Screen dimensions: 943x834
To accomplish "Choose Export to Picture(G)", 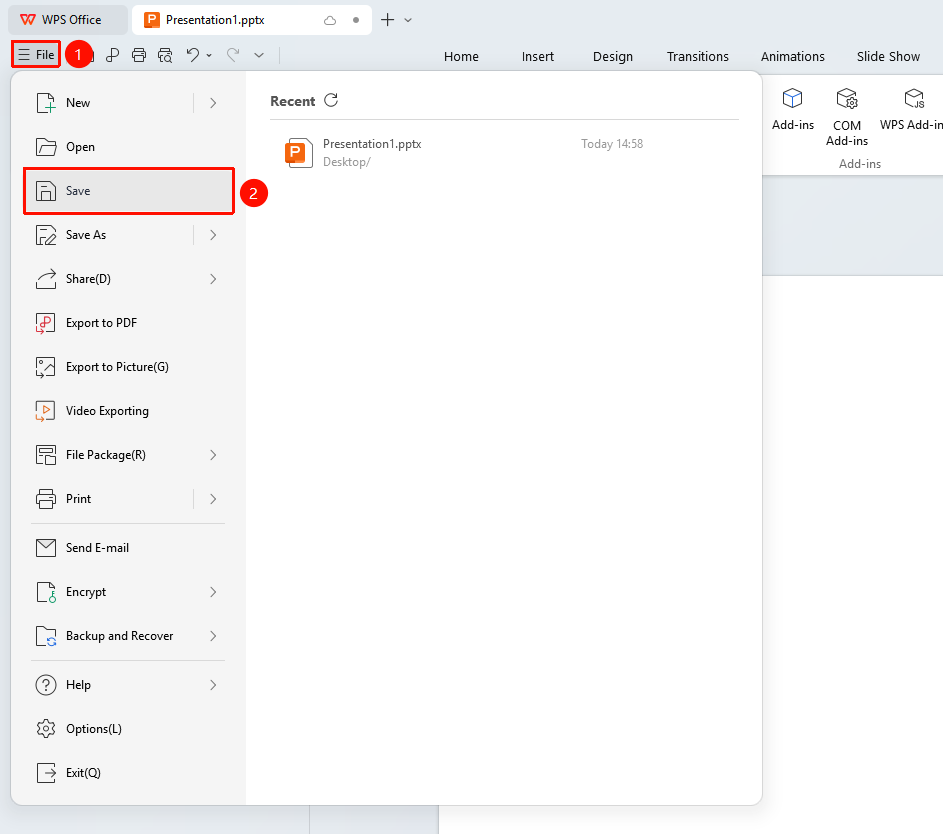I will 128,367.
